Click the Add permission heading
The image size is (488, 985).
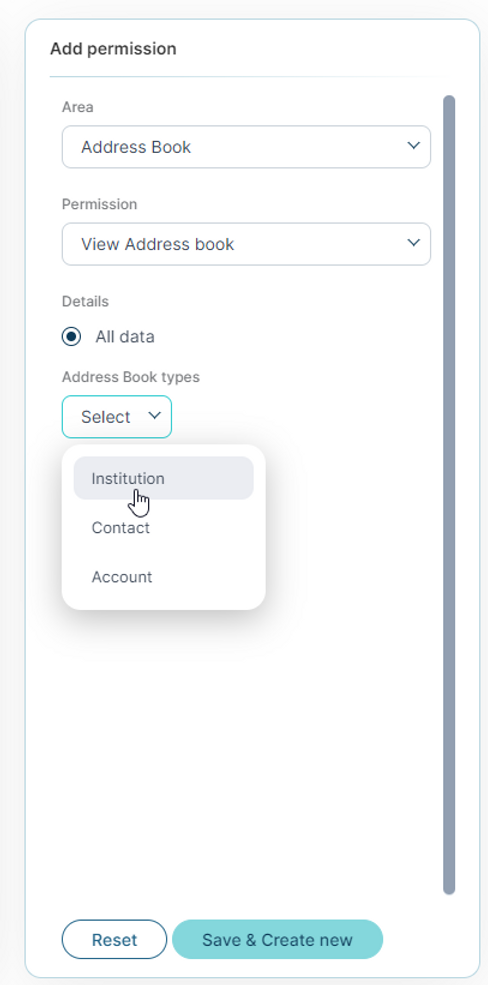113,49
